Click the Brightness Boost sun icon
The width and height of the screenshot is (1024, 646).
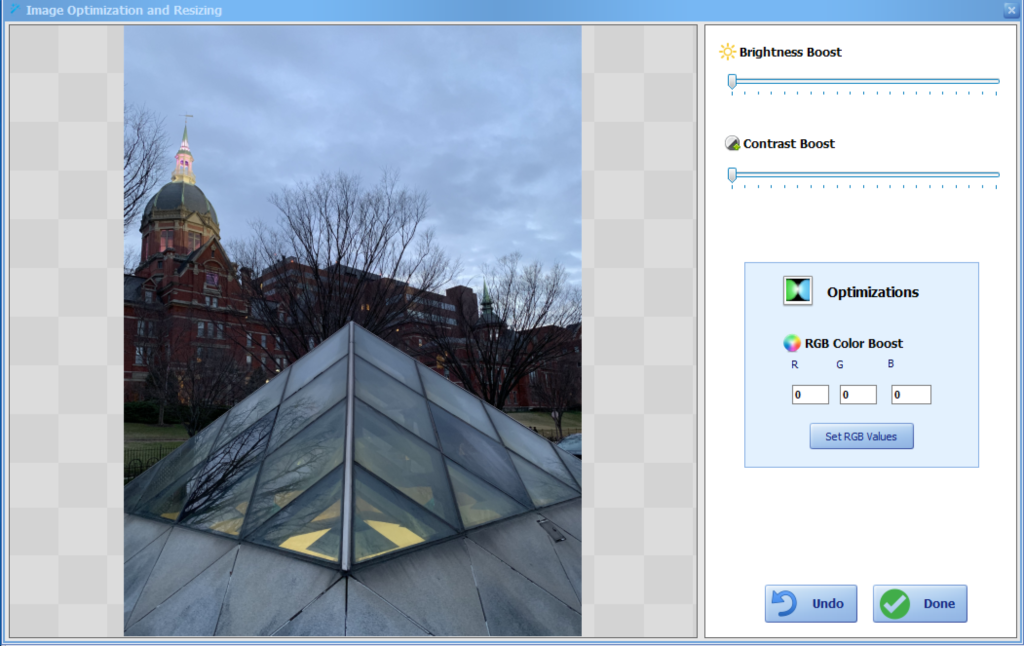click(727, 52)
